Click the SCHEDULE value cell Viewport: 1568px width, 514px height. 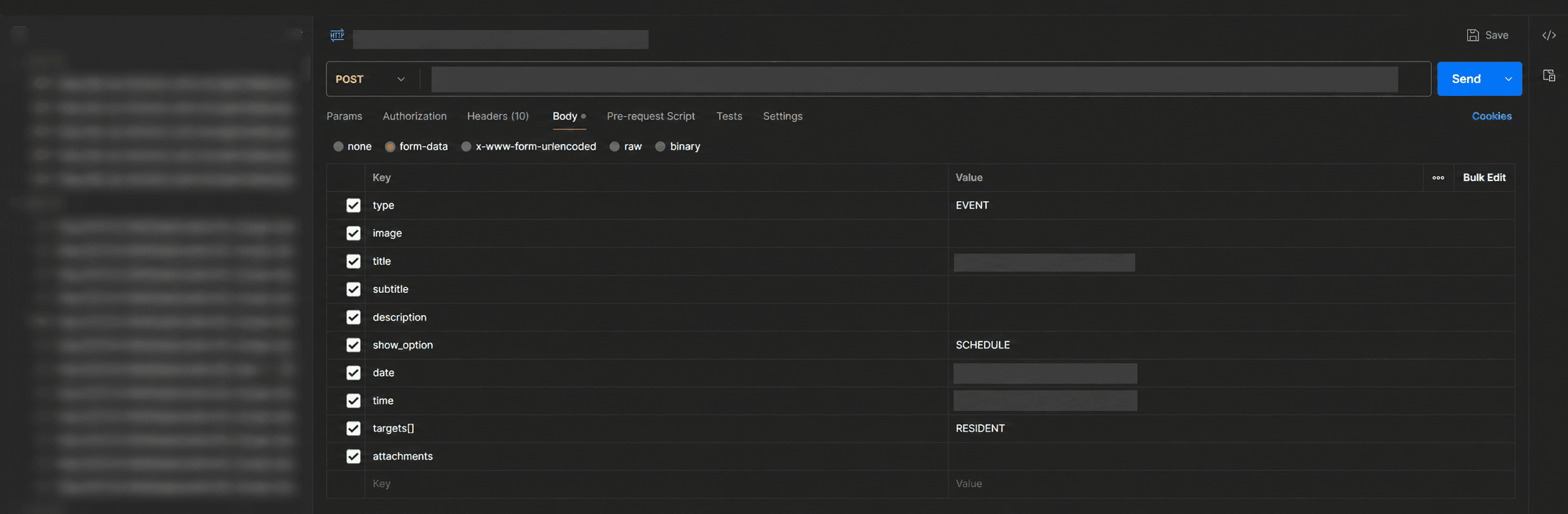(x=1231, y=345)
